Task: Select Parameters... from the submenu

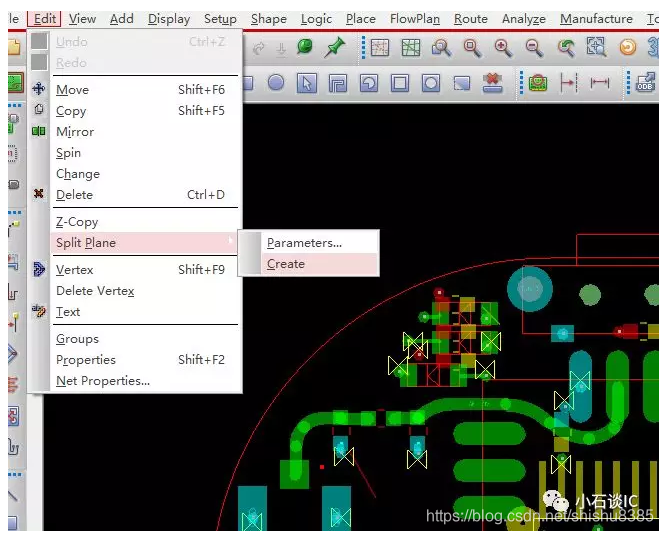Action: click(x=304, y=243)
